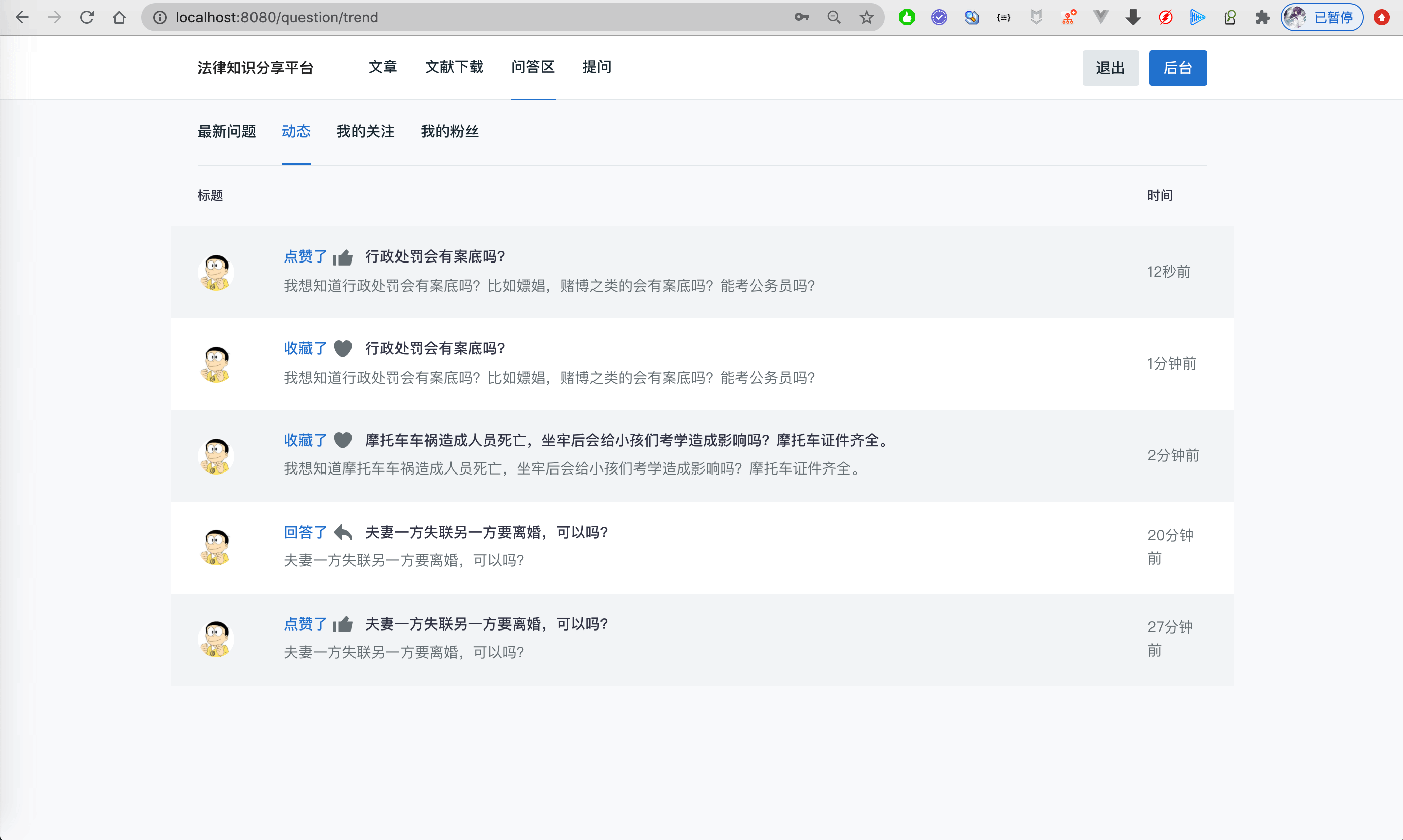Click the home icon in browser toolbar
Viewport: 1403px width, 840px height.
[119, 17]
